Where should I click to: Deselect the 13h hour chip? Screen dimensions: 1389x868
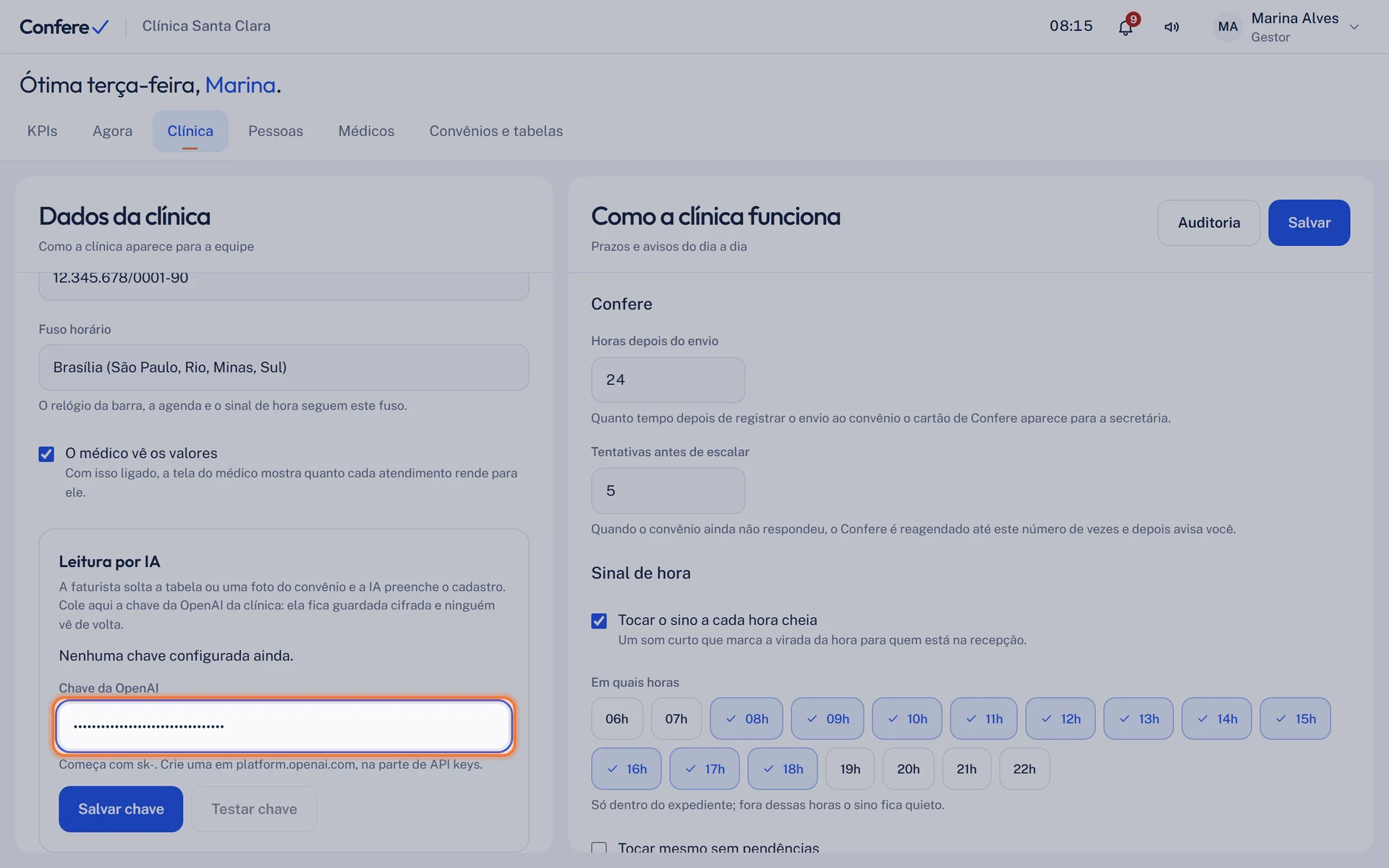click(x=1139, y=718)
